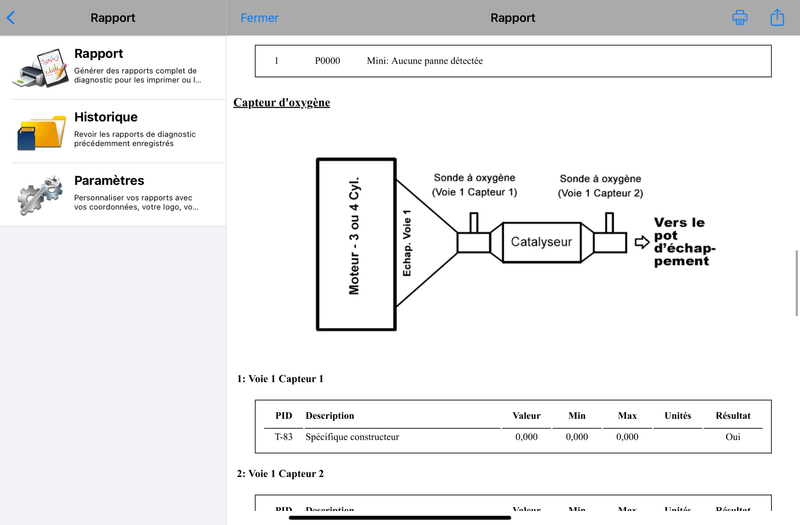The image size is (800, 525).
Task: Click the '1: Voie 1 Capteur 1' heading
Action: coord(280,379)
